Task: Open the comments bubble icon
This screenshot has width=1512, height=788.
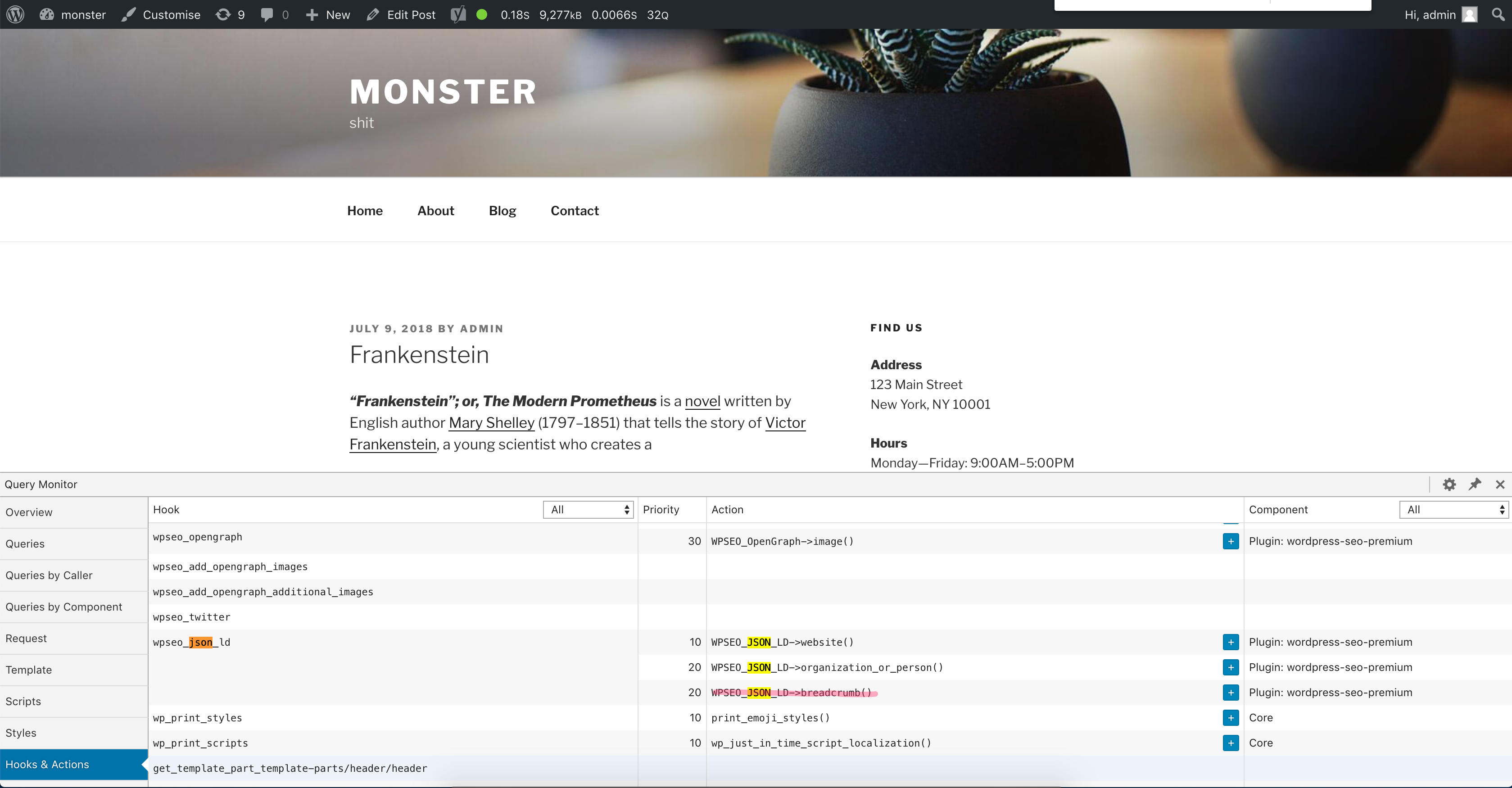Action: click(x=267, y=15)
